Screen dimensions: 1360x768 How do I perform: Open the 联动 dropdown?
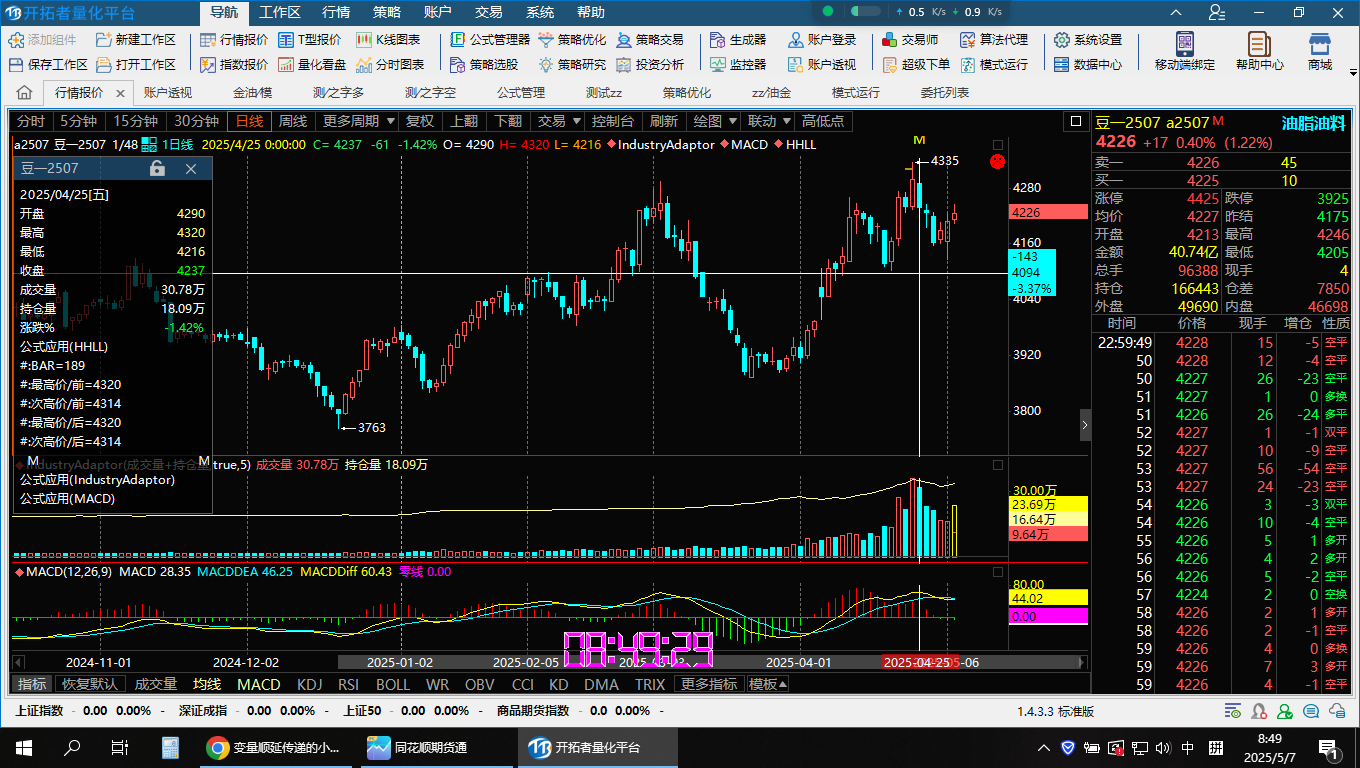pyautogui.click(x=769, y=121)
